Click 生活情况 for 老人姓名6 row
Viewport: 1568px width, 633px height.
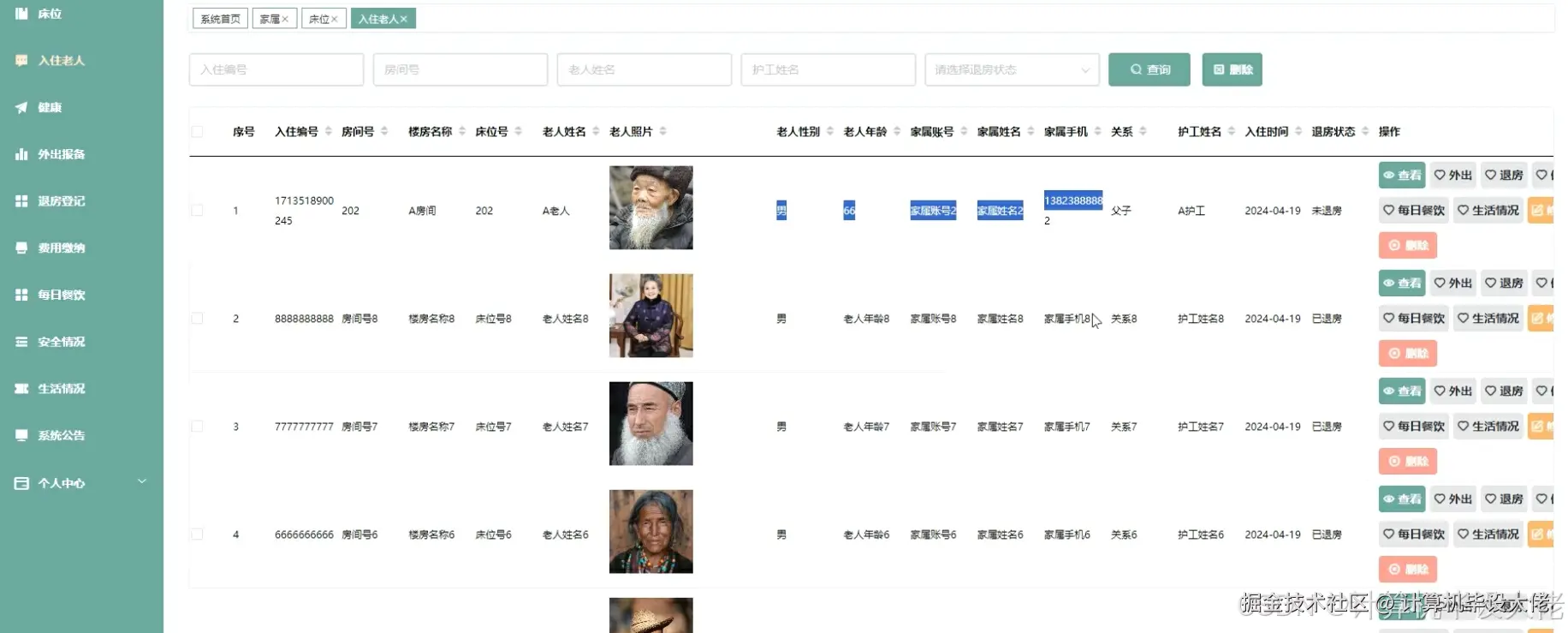tap(1488, 534)
